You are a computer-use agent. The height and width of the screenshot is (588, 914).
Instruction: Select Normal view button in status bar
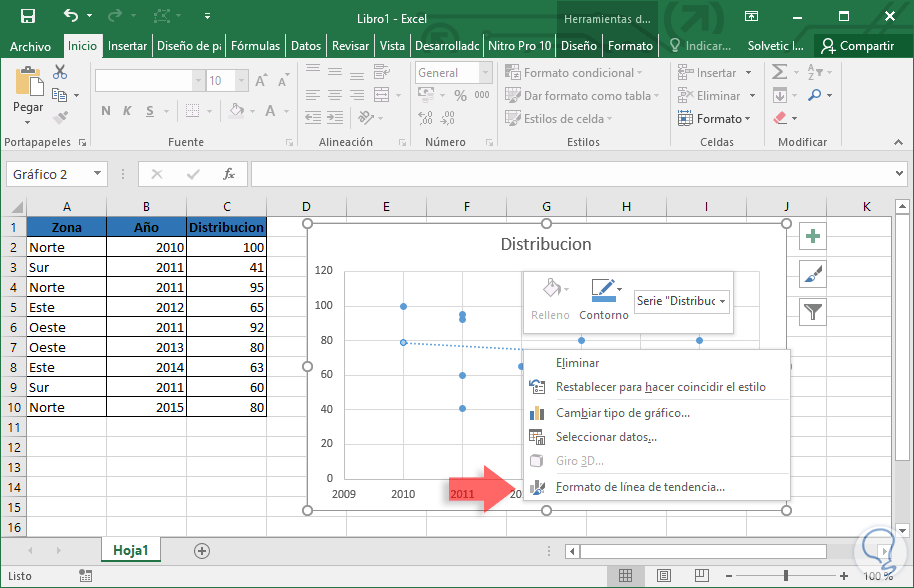tap(625, 576)
